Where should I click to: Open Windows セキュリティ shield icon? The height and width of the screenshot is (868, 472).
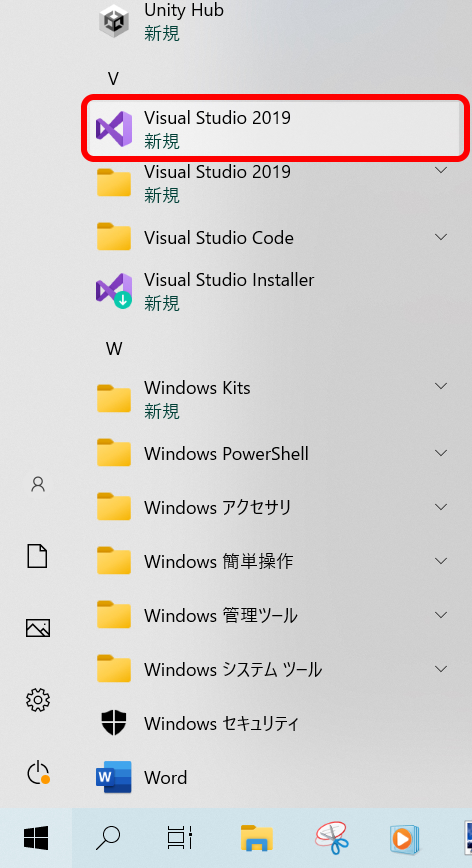click(114, 723)
